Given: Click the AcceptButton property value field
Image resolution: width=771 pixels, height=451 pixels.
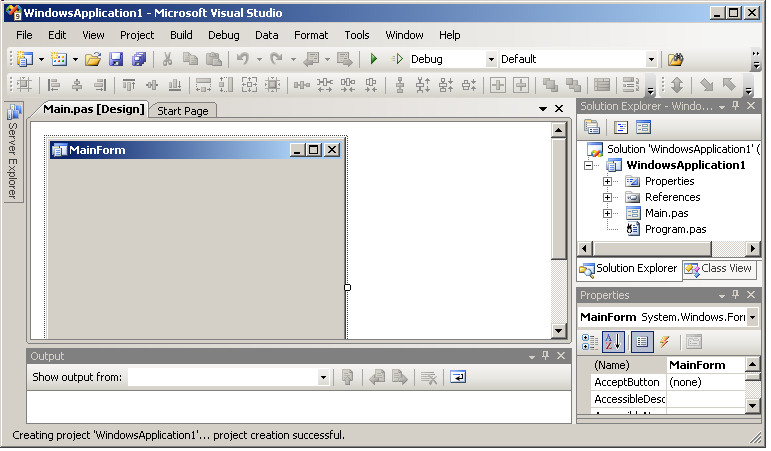Looking at the screenshot, I should [704, 382].
